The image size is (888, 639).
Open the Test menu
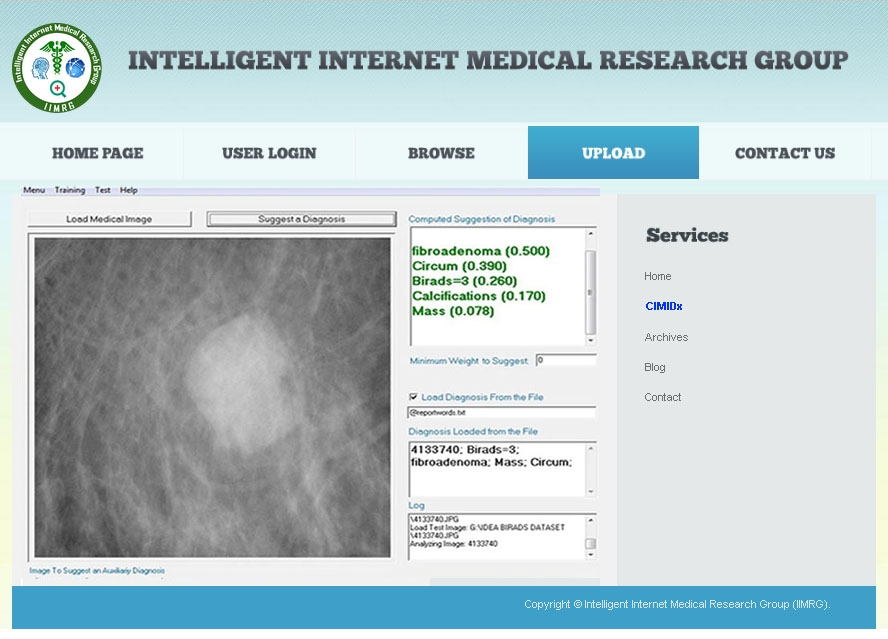[x=103, y=190]
